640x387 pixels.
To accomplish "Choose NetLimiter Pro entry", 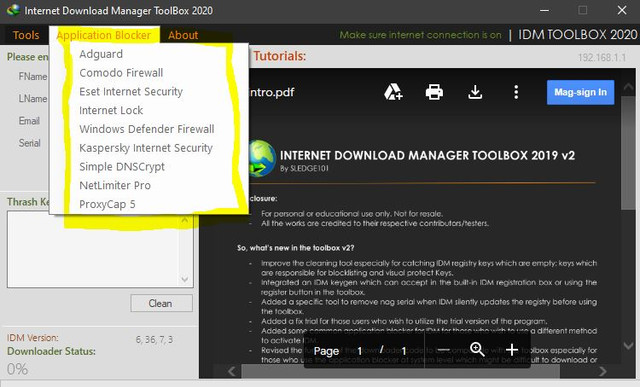I will coord(115,185).
